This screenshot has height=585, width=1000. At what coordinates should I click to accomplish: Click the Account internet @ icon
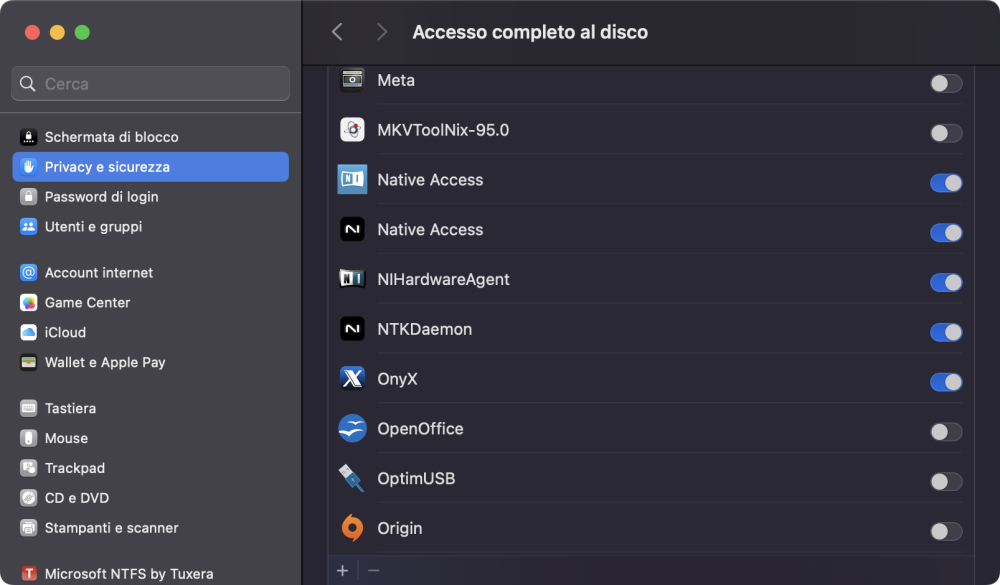pyautogui.click(x=28, y=272)
